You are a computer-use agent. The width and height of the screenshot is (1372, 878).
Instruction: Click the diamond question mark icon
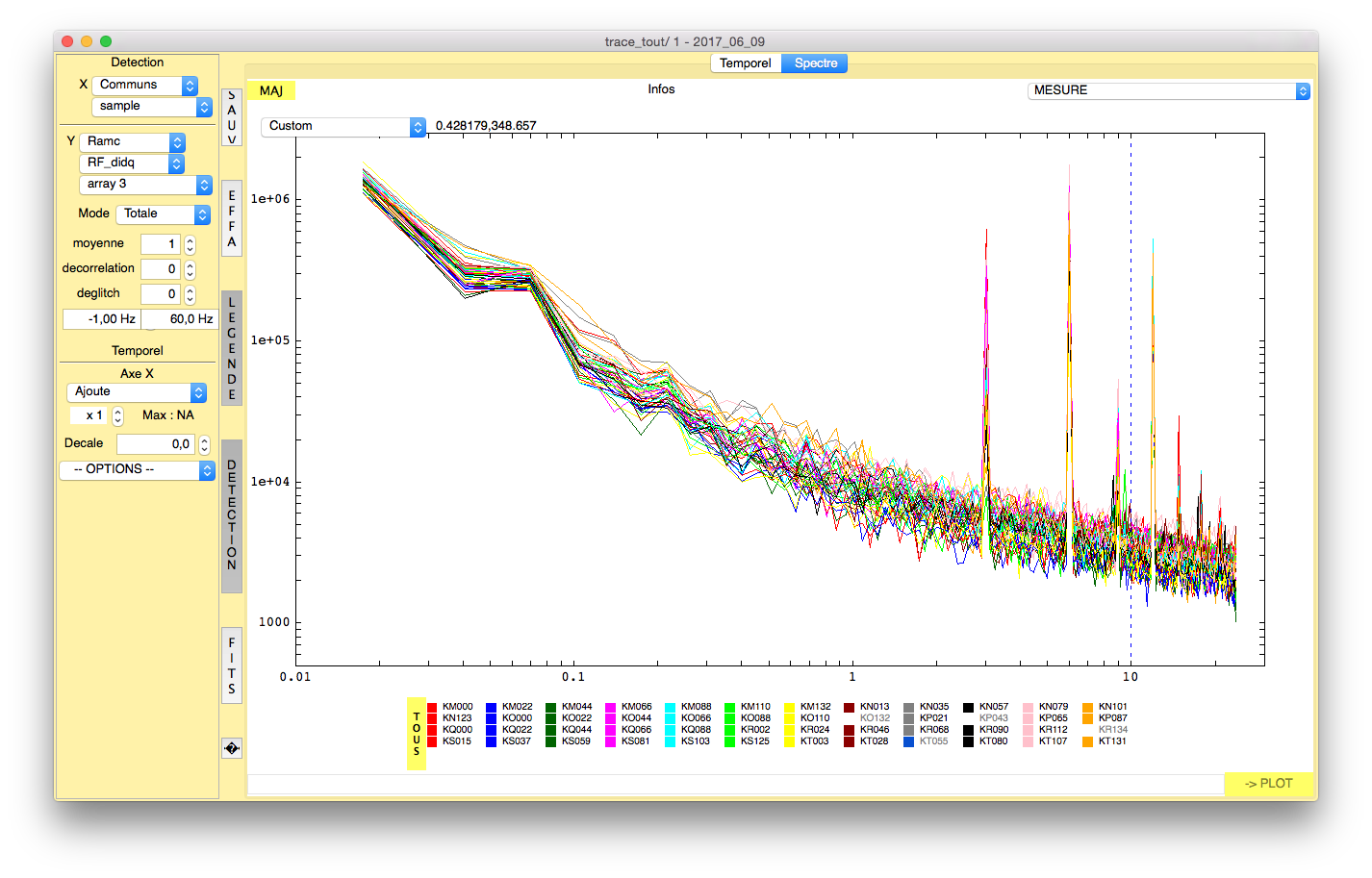coord(232,748)
